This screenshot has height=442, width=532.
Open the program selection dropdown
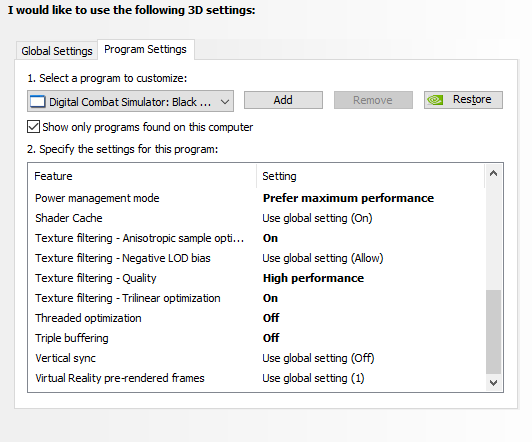pos(130,101)
